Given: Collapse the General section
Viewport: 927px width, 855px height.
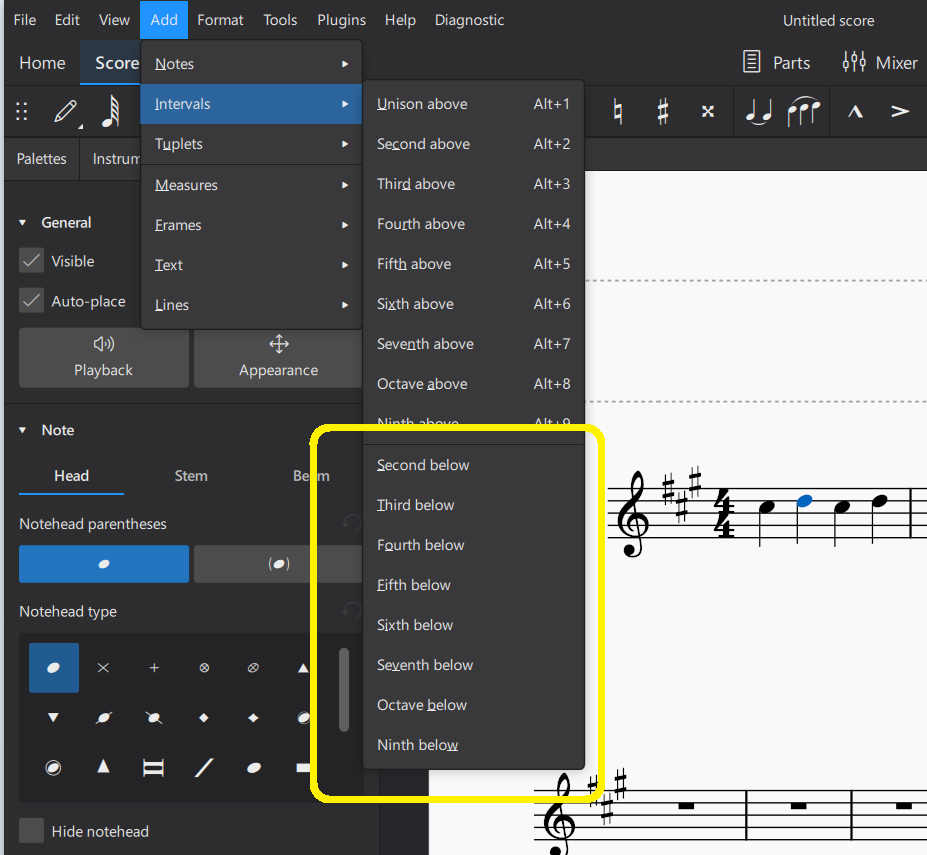Looking at the screenshot, I should coord(22,222).
